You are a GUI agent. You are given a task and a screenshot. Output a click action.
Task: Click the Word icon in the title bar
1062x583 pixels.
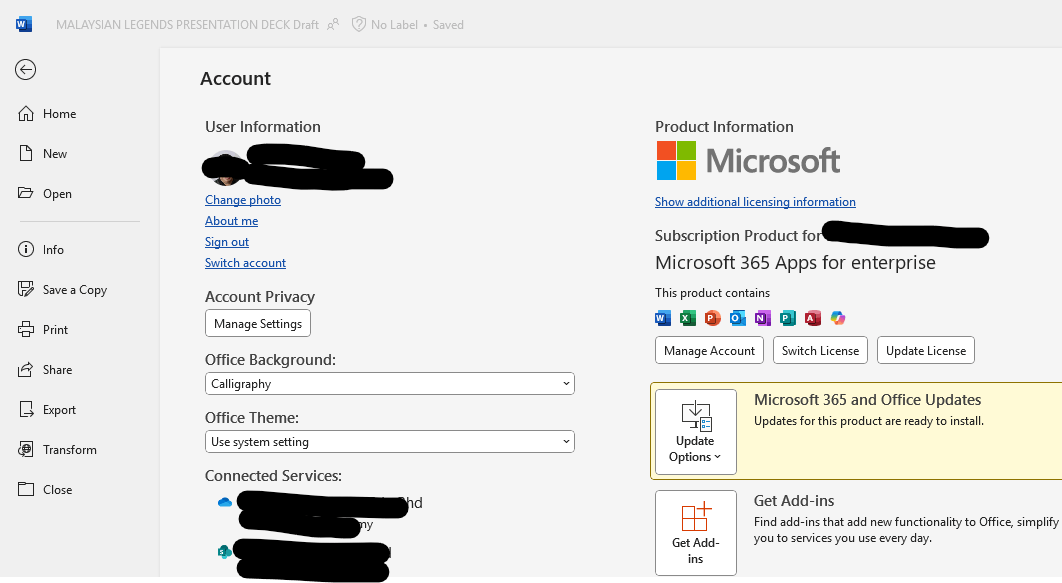[23, 23]
